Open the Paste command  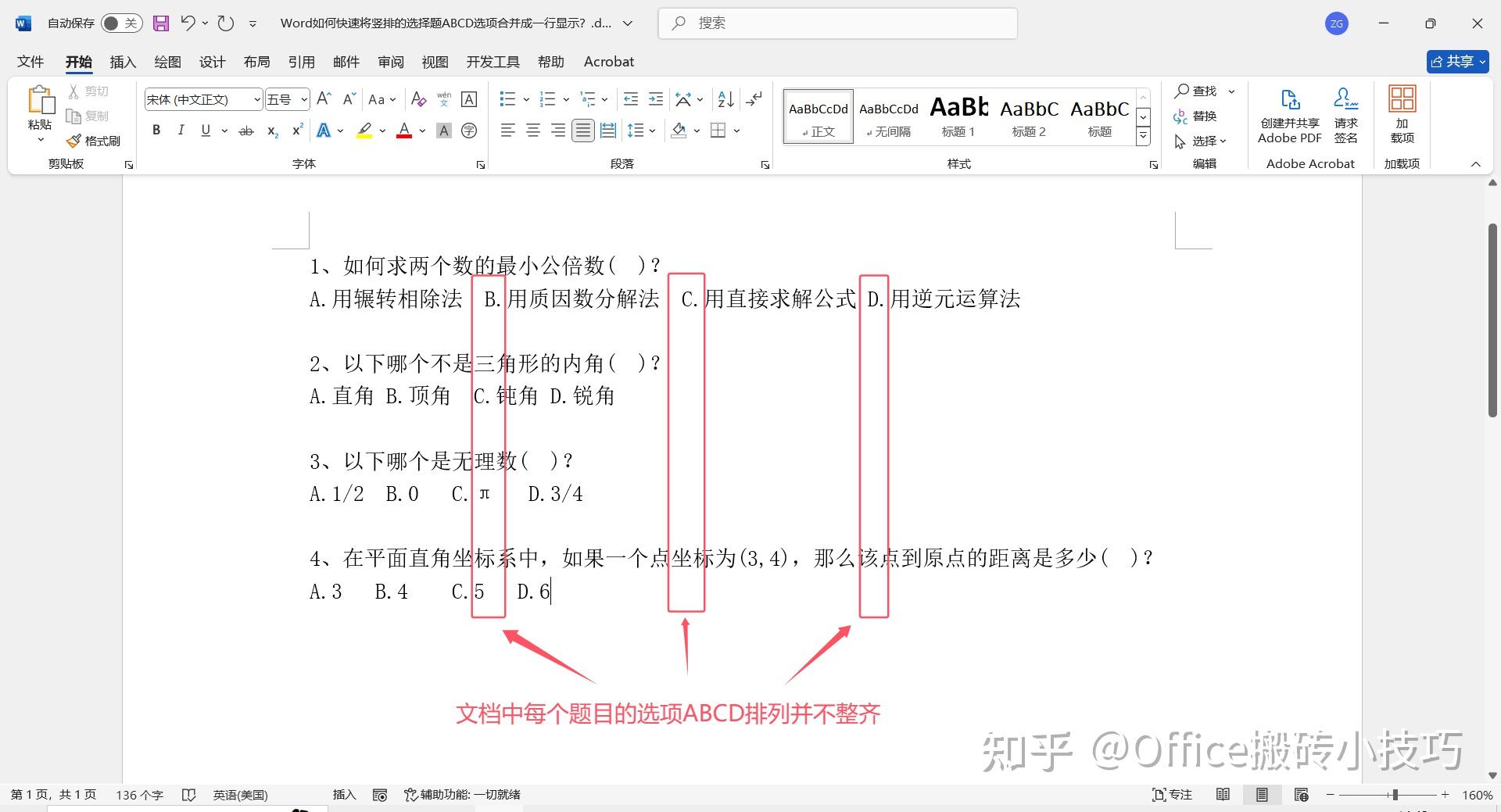pyautogui.click(x=39, y=109)
